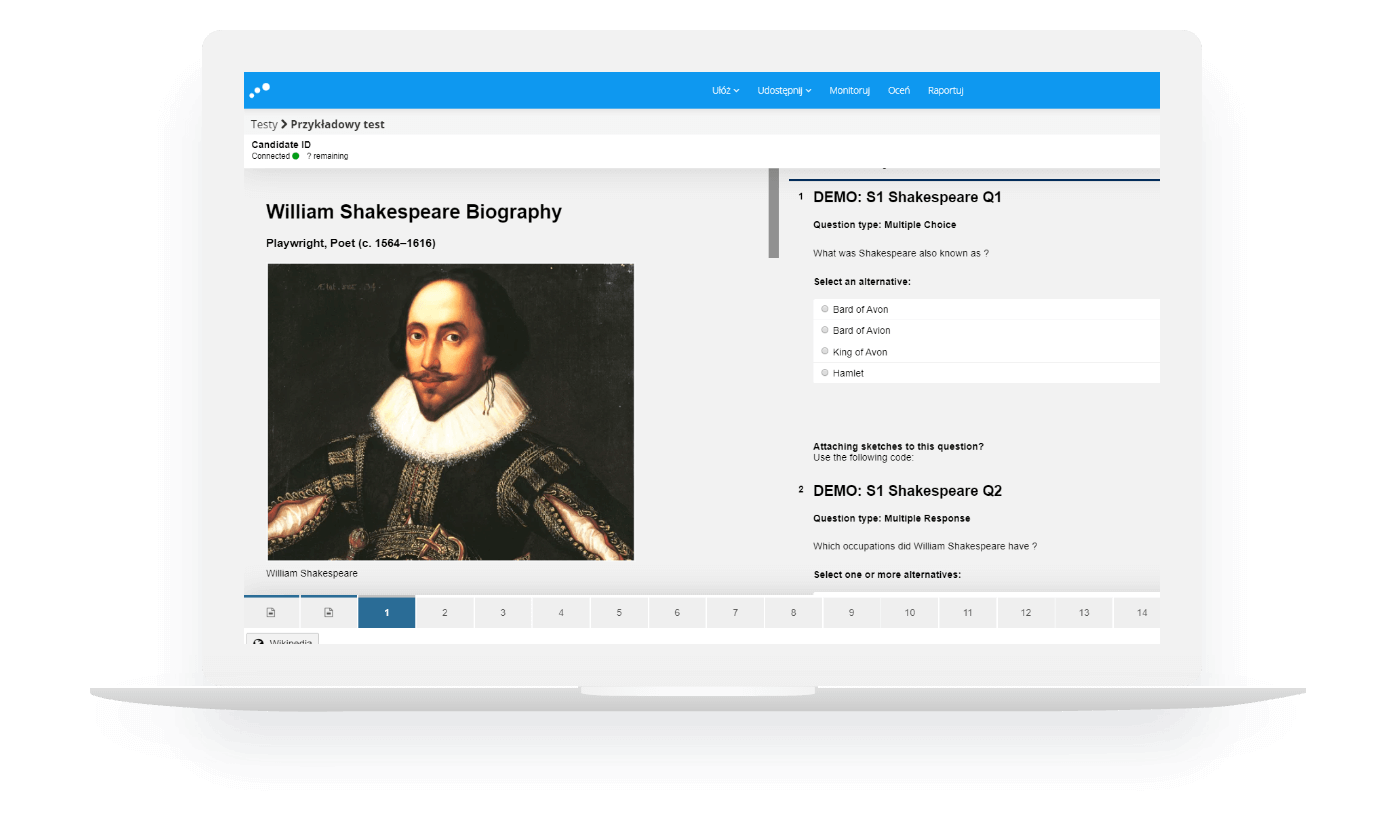Open the Oceń menu item

pyautogui.click(x=899, y=90)
